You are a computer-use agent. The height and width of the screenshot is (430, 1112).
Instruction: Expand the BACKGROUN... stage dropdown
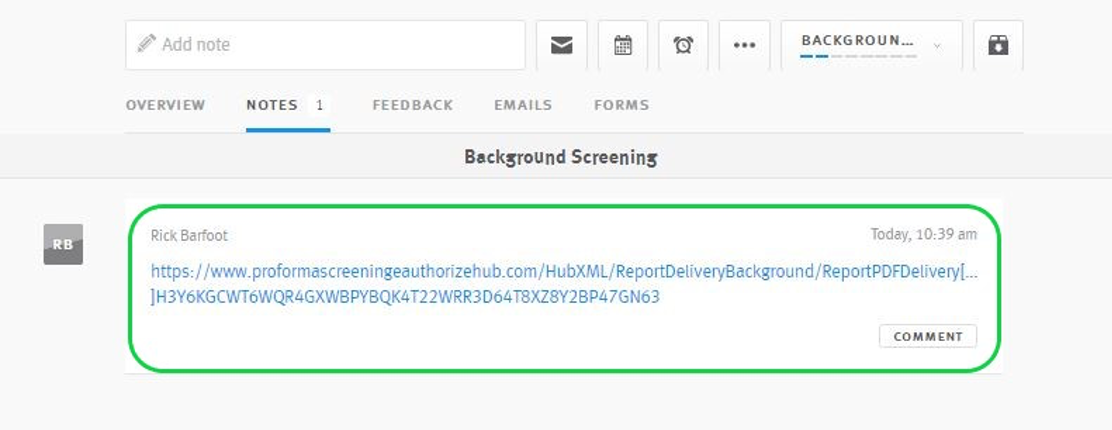[872, 45]
